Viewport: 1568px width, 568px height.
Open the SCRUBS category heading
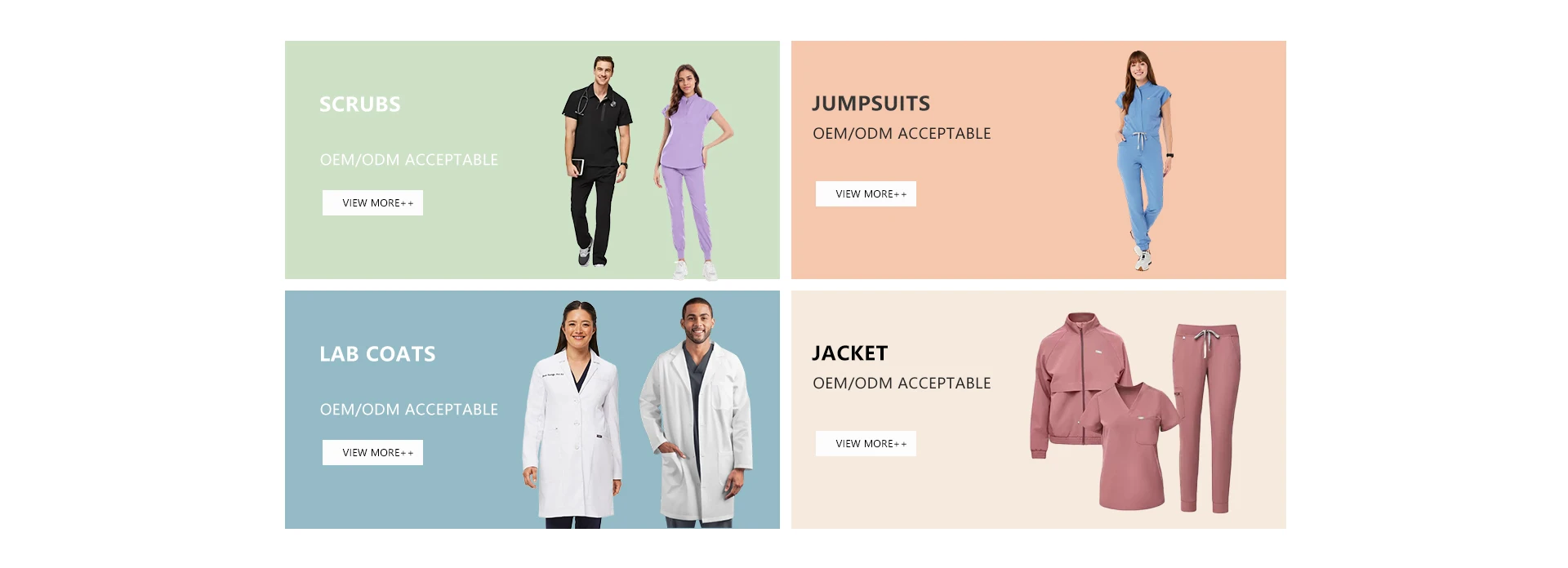click(360, 104)
